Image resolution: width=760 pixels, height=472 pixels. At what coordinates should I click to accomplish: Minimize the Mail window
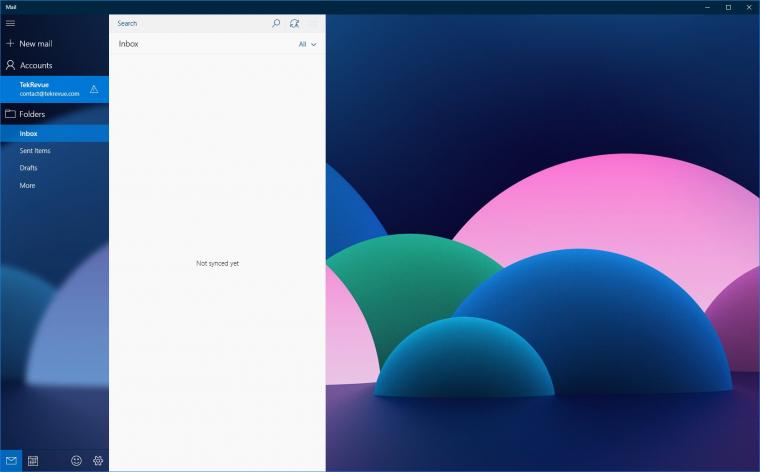click(708, 7)
